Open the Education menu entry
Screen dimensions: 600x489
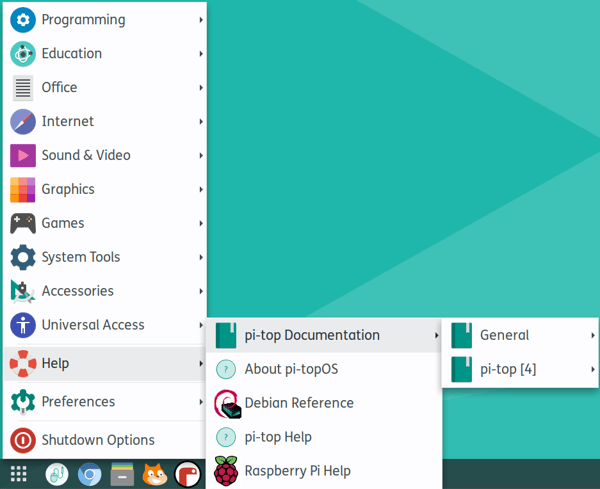pyautogui.click(x=105, y=54)
